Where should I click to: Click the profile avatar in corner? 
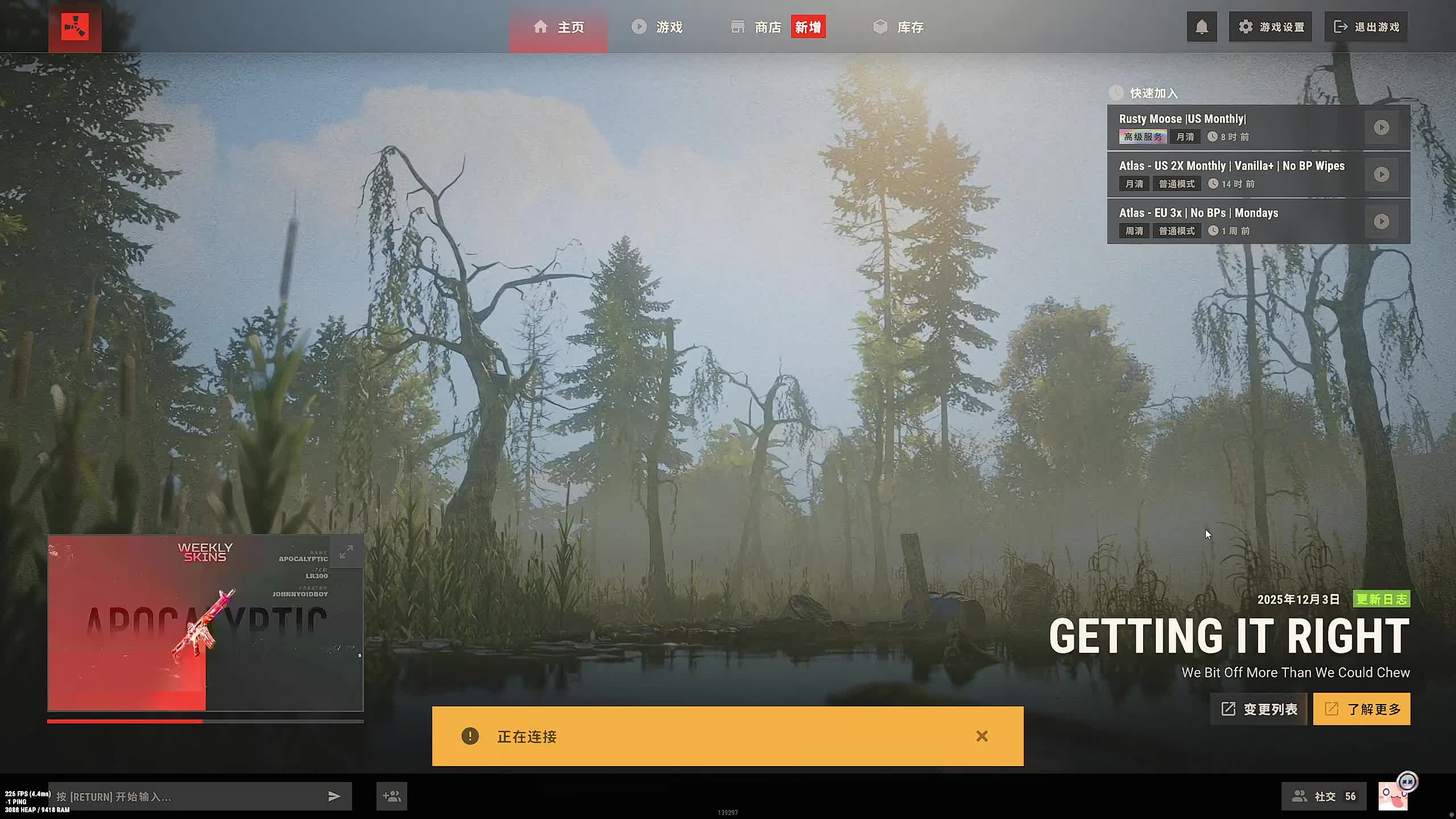pyautogui.click(x=1392, y=796)
